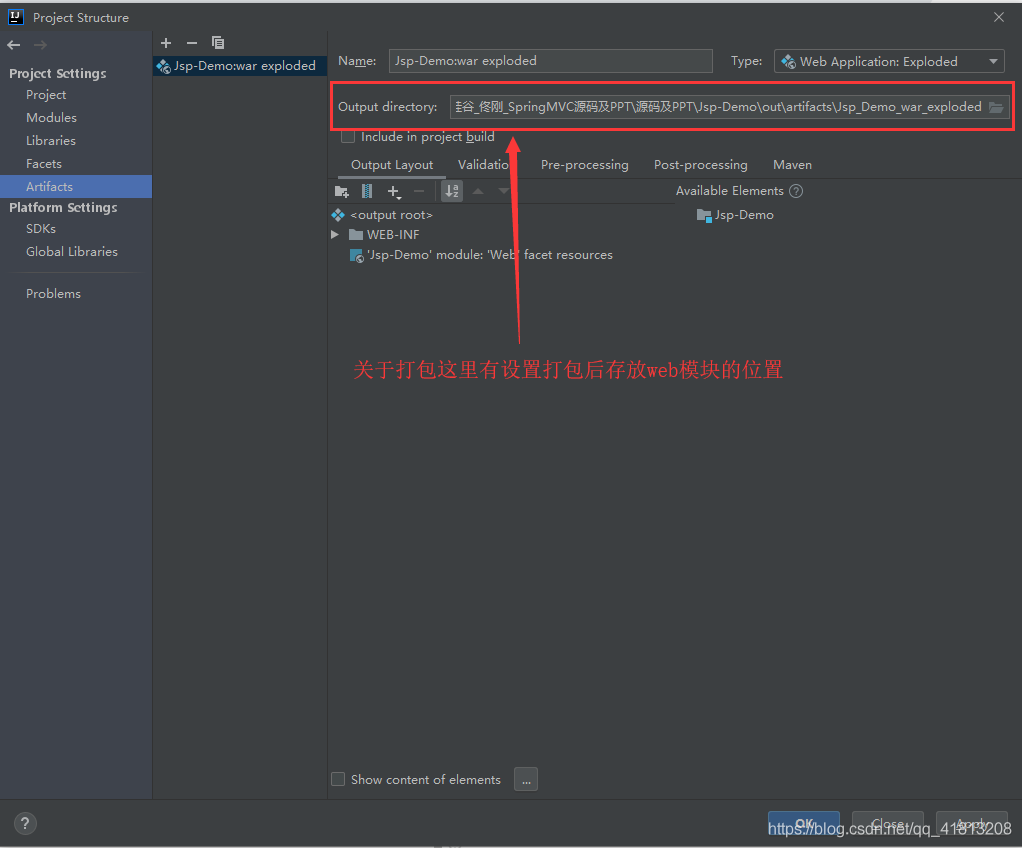Screen dimensions: 1022x848
Task: Click the ellipsis button beside Show content
Action: (526, 779)
